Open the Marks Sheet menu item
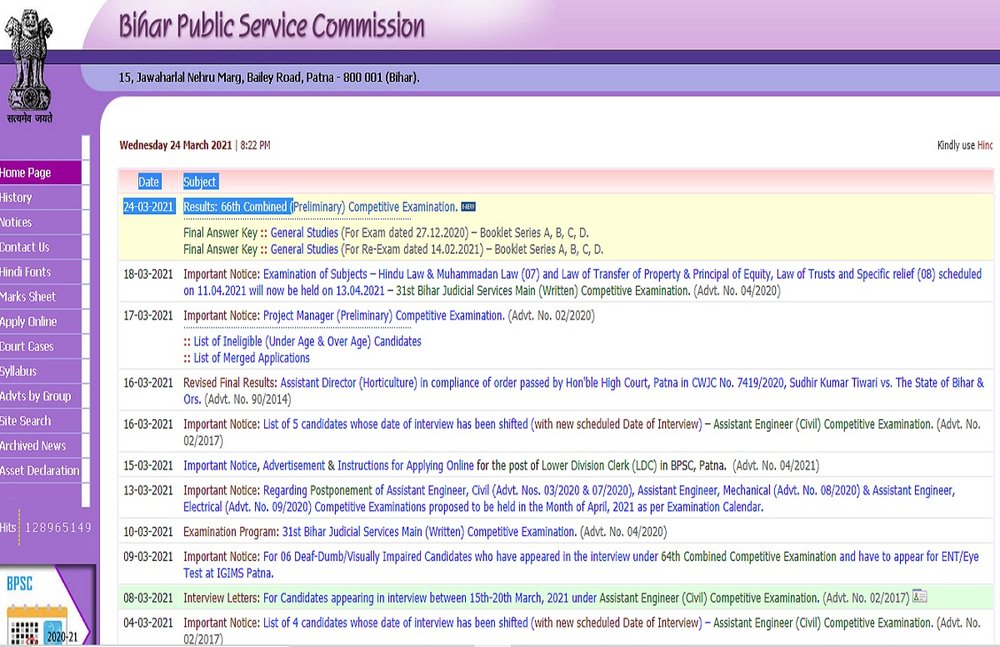 [x=28, y=297]
